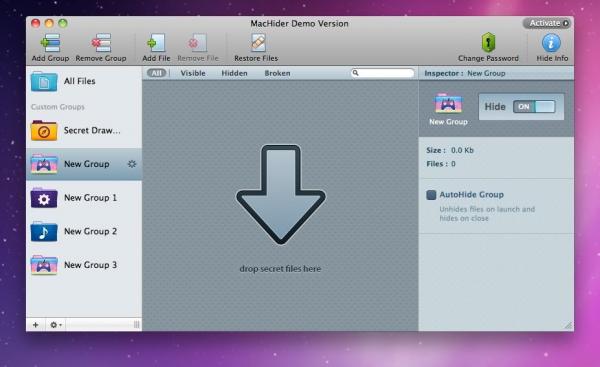Click the Activate button in the title bar
The height and width of the screenshot is (367, 600).
pyautogui.click(x=547, y=23)
